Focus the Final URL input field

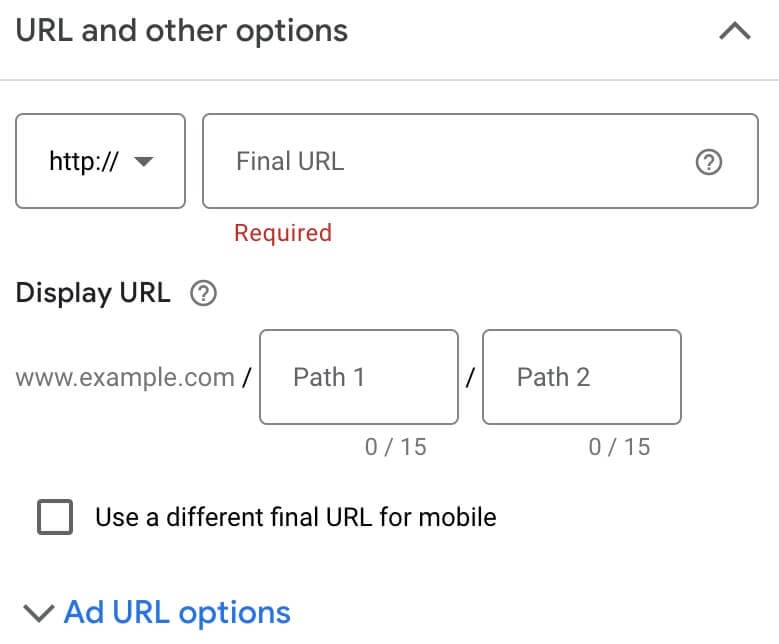click(x=450, y=161)
